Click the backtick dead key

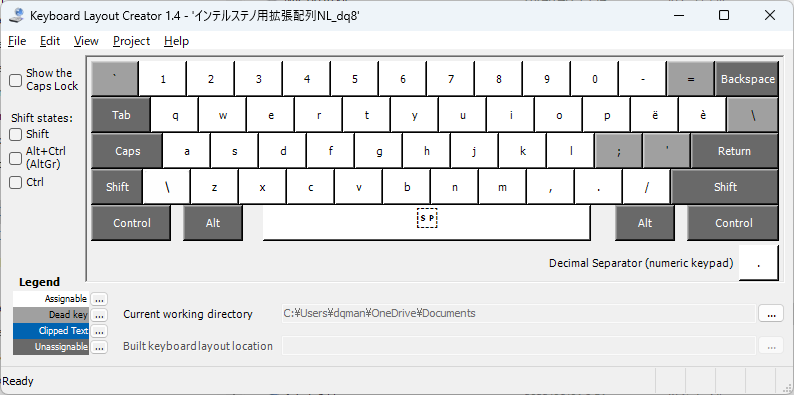114,78
